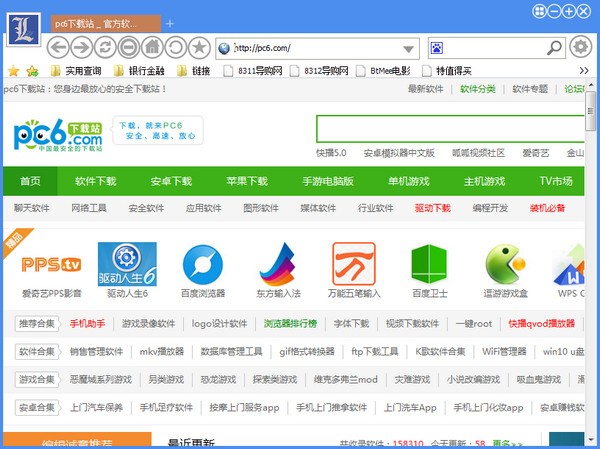Click the 百度卫士 green shield icon
Screen dimensions: 600x449
[x=431, y=265]
